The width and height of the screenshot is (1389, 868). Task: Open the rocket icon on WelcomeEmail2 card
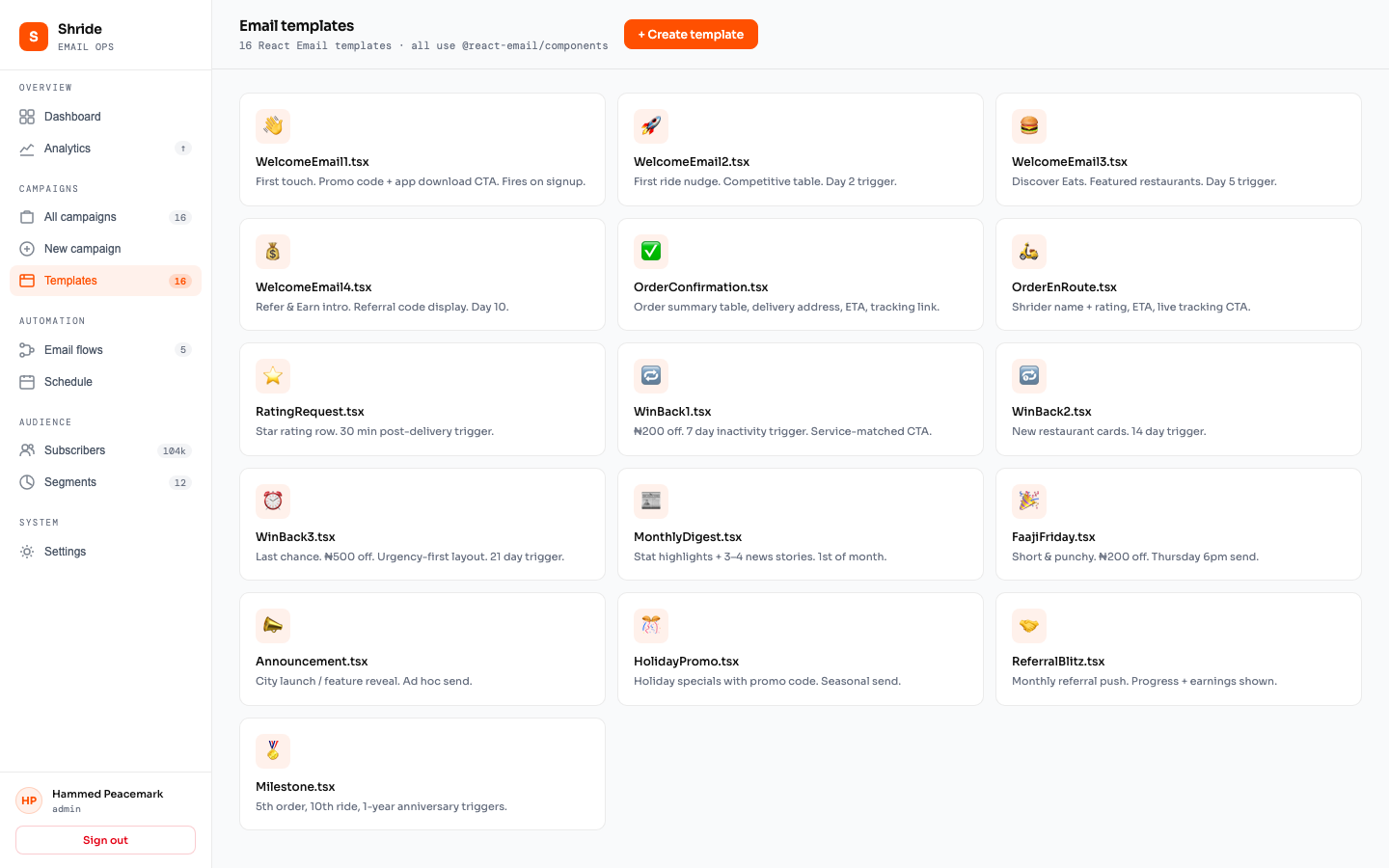coord(651,125)
